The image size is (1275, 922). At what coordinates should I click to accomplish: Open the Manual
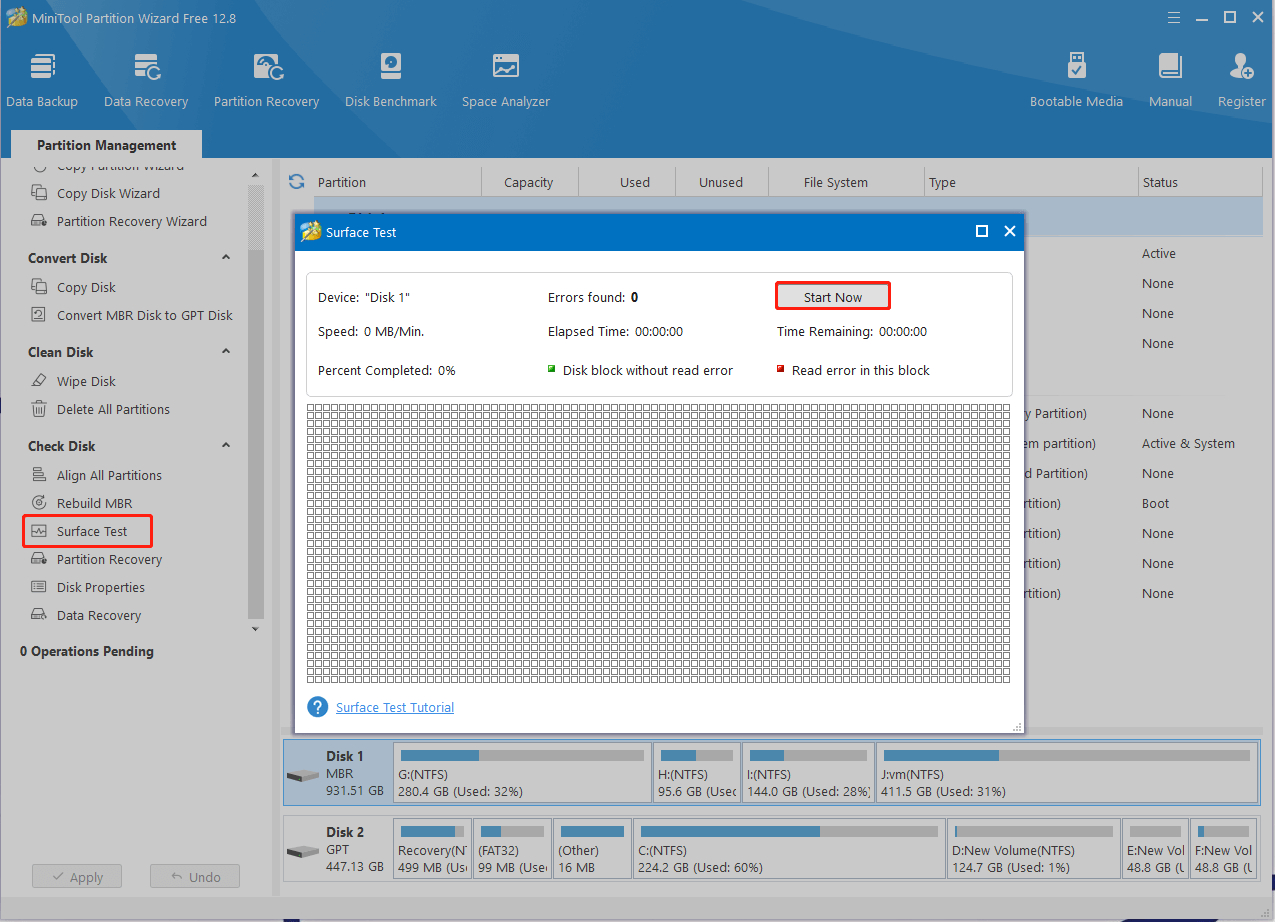point(1170,80)
